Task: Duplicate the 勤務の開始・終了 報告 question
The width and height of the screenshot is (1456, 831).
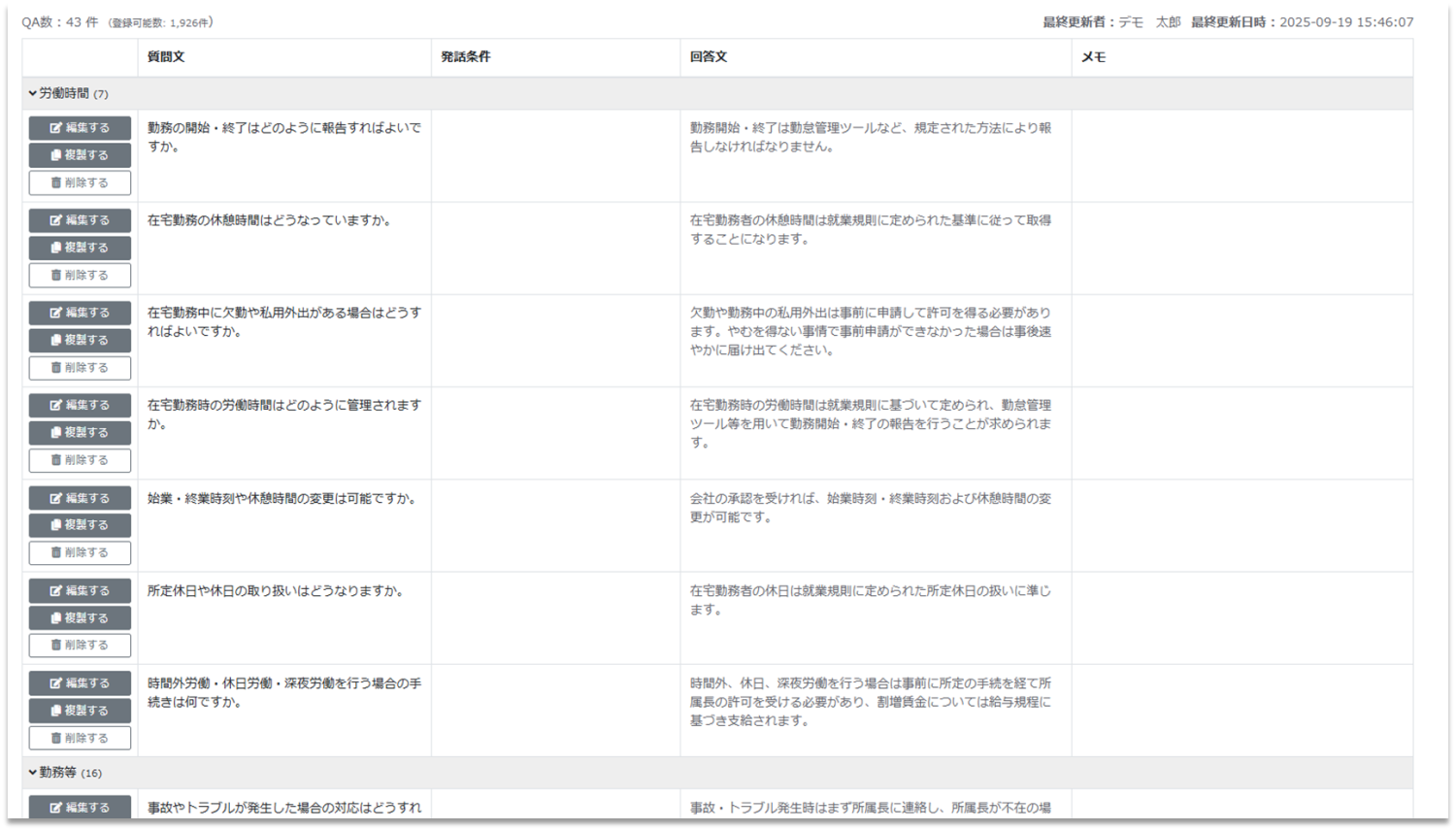Action: [x=80, y=155]
